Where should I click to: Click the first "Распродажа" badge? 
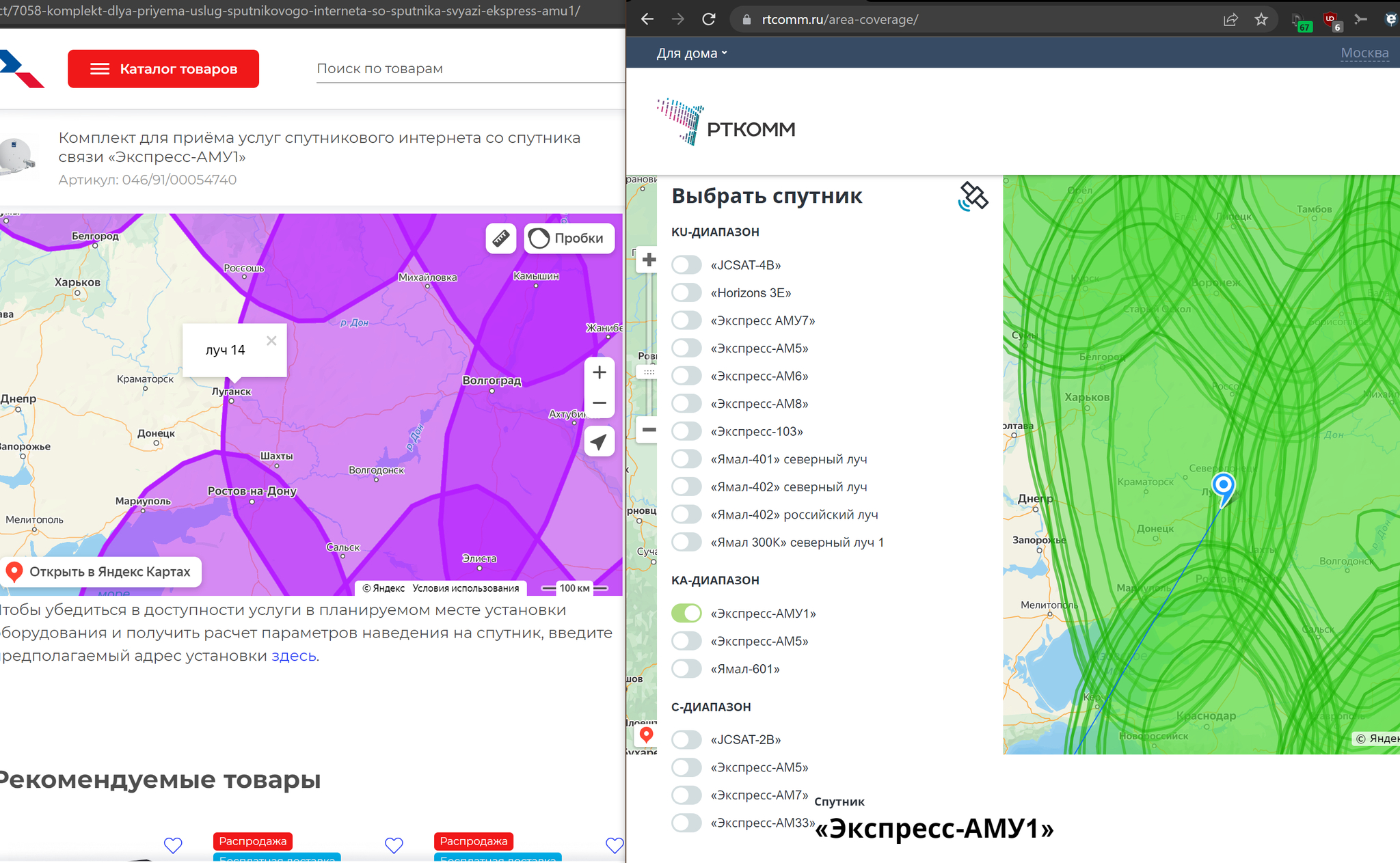coord(253,841)
